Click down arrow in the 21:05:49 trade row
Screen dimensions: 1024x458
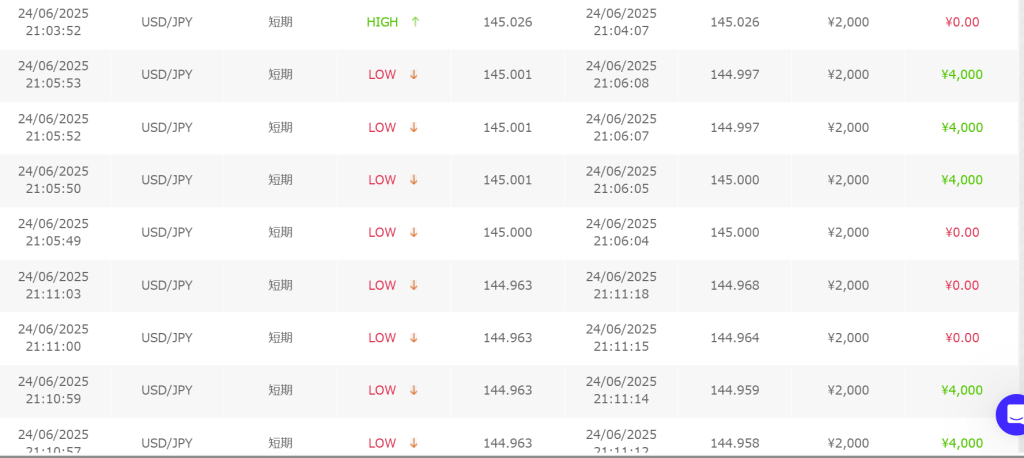(x=413, y=233)
